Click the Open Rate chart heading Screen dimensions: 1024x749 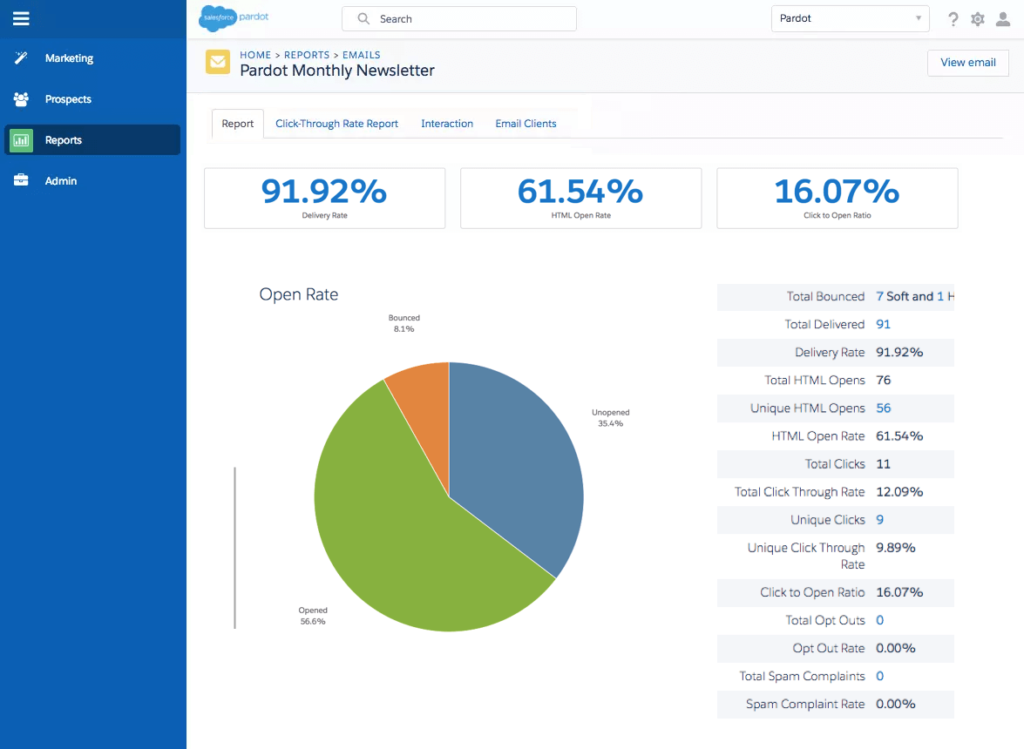(x=298, y=295)
